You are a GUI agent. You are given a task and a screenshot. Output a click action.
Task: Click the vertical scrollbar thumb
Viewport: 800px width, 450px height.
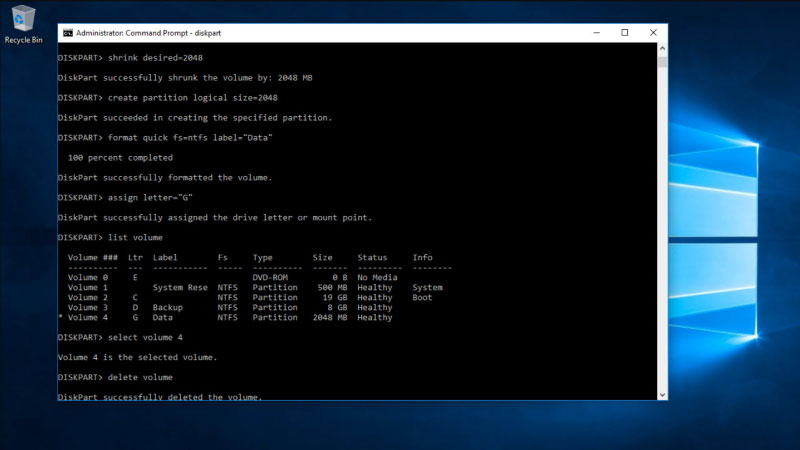pos(662,61)
